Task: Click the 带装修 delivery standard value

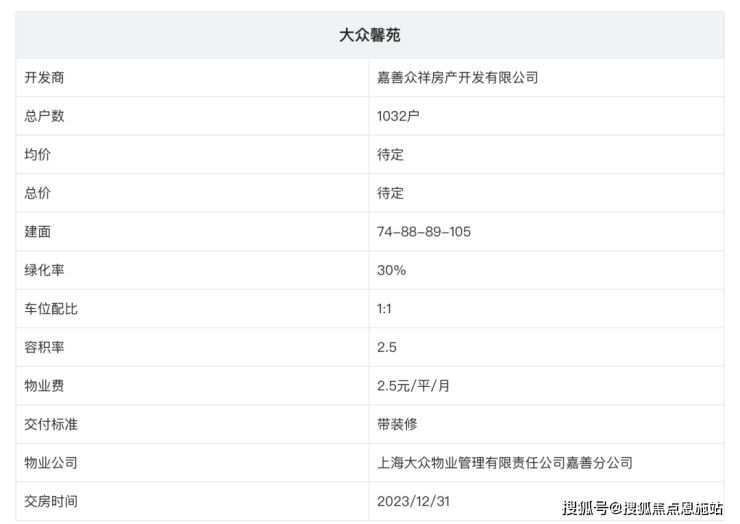Action: (x=397, y=424)
